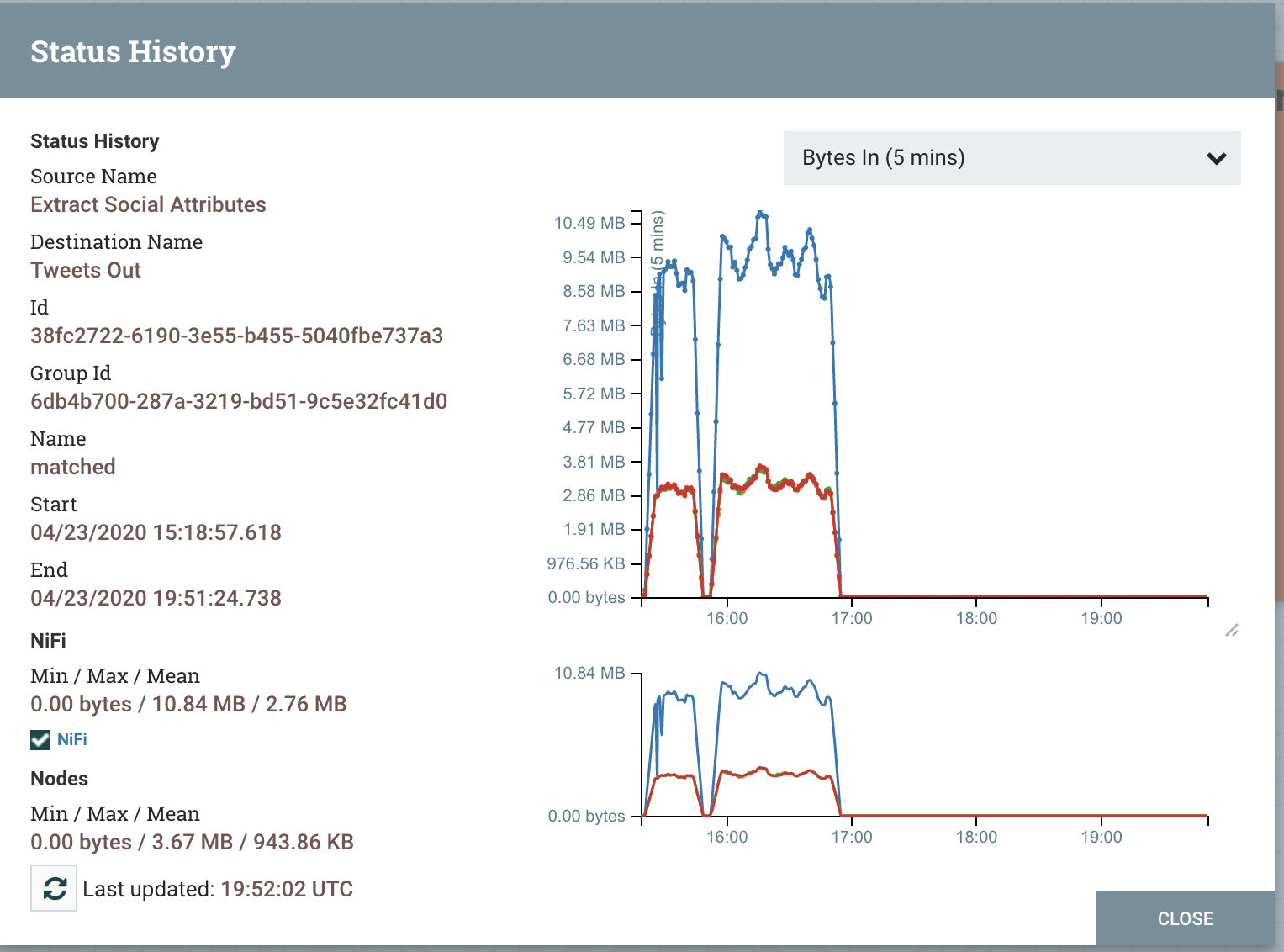Click the red line peak in main chart
The width and height of the screenshot is (1284, 952).
click(761, 466)
